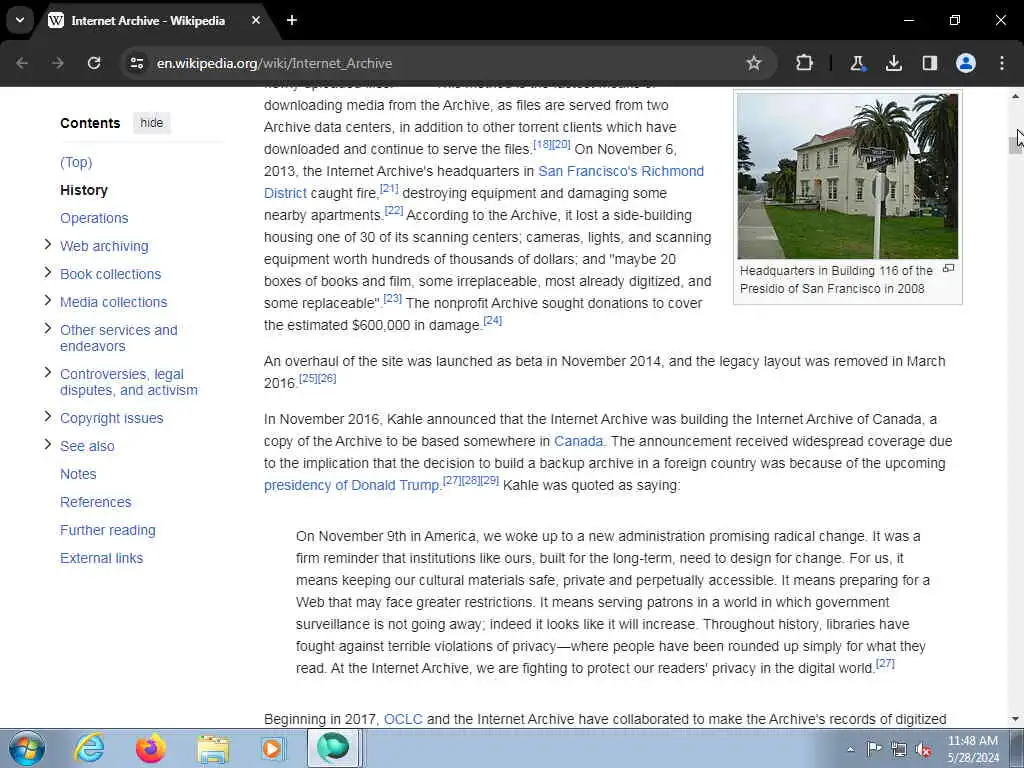Click page scrollbar up arrow
Screen dimensions: 1024x768
point(1016,96)
